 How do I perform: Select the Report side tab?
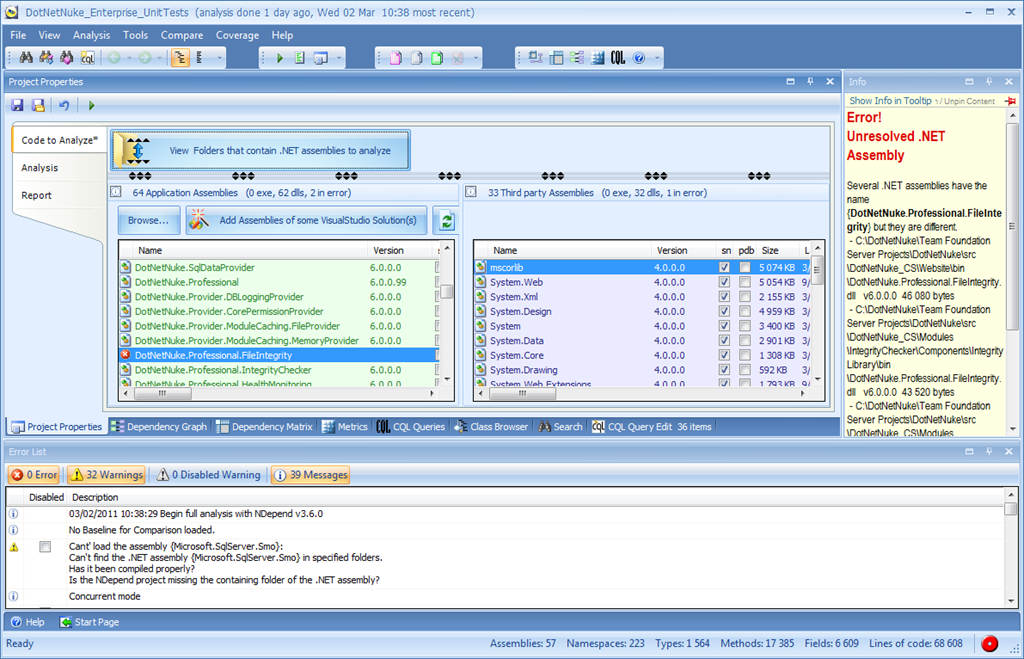37,195
